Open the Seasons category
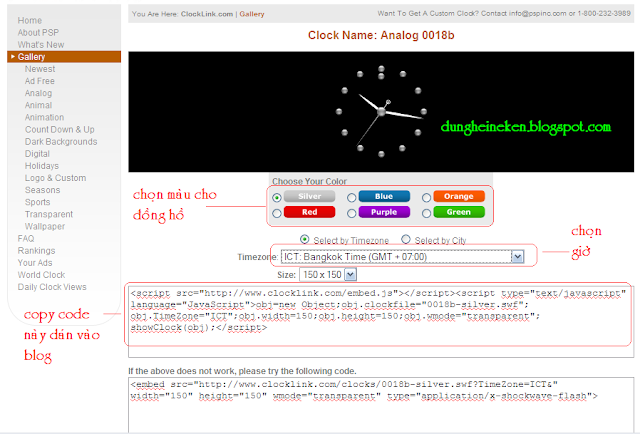The width and height of the screenshot is (640, 434). (x=42, y=190)
